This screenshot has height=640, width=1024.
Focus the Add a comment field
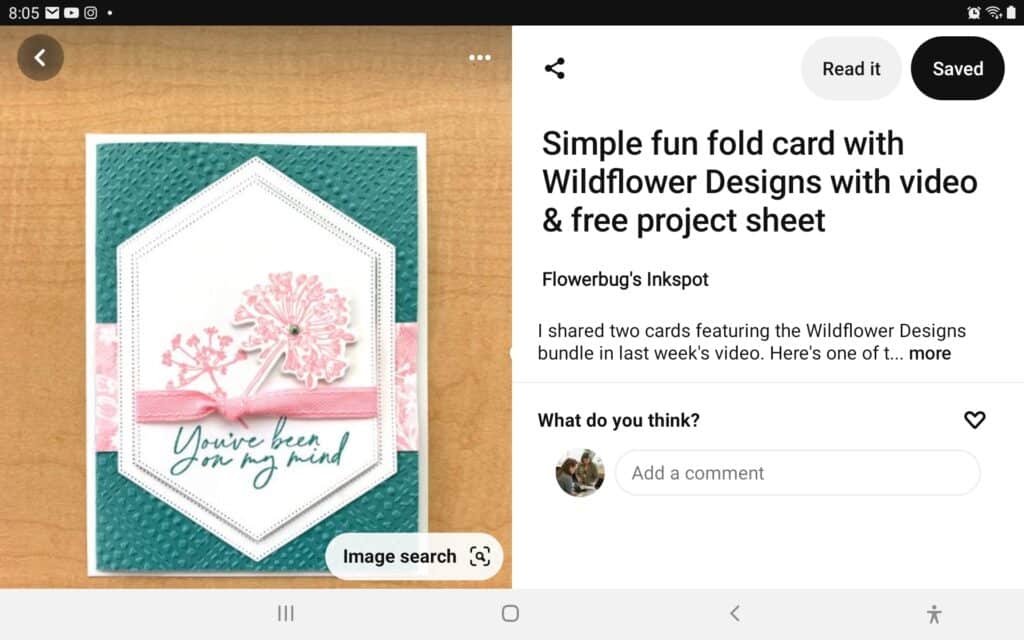797,473
